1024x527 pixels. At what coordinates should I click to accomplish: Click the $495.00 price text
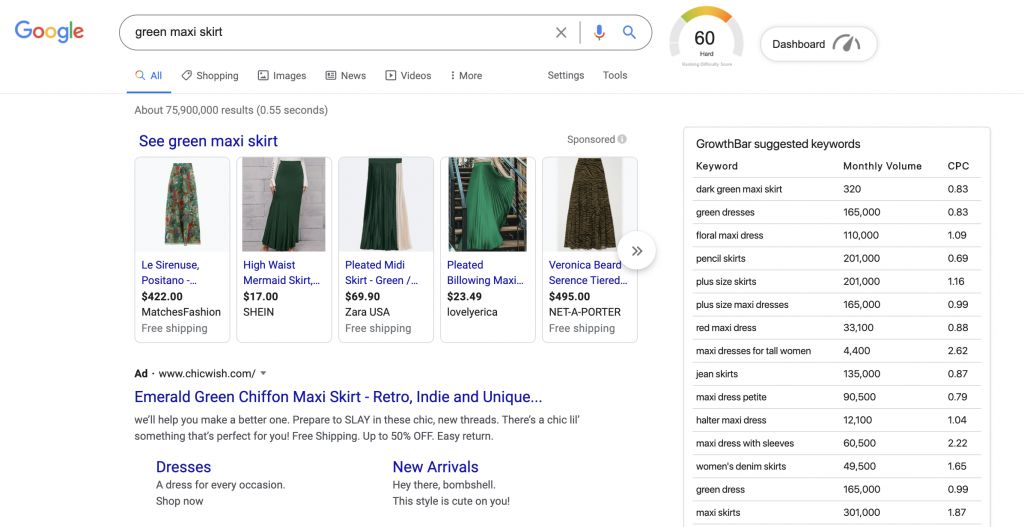569,296
